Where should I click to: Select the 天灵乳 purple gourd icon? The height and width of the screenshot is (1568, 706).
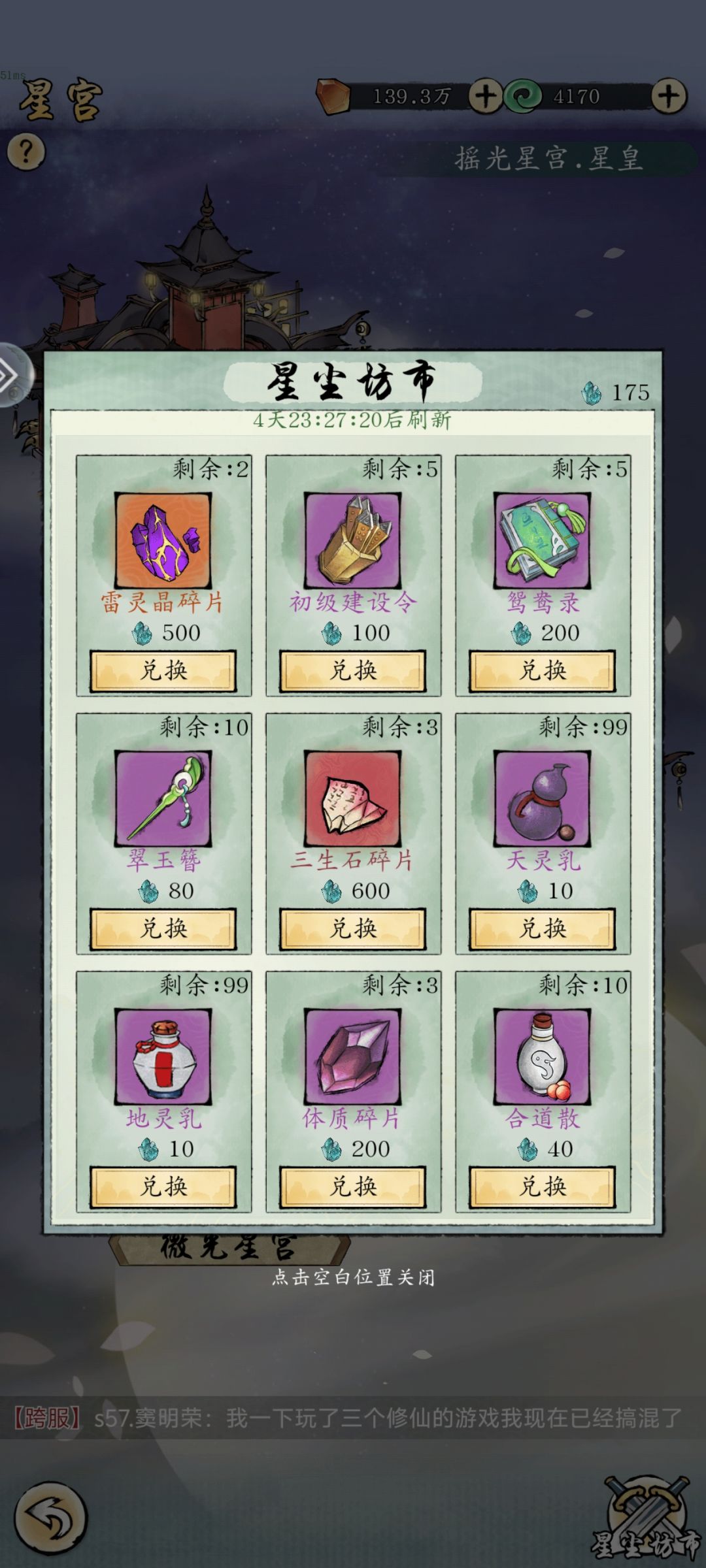point(543,798)
